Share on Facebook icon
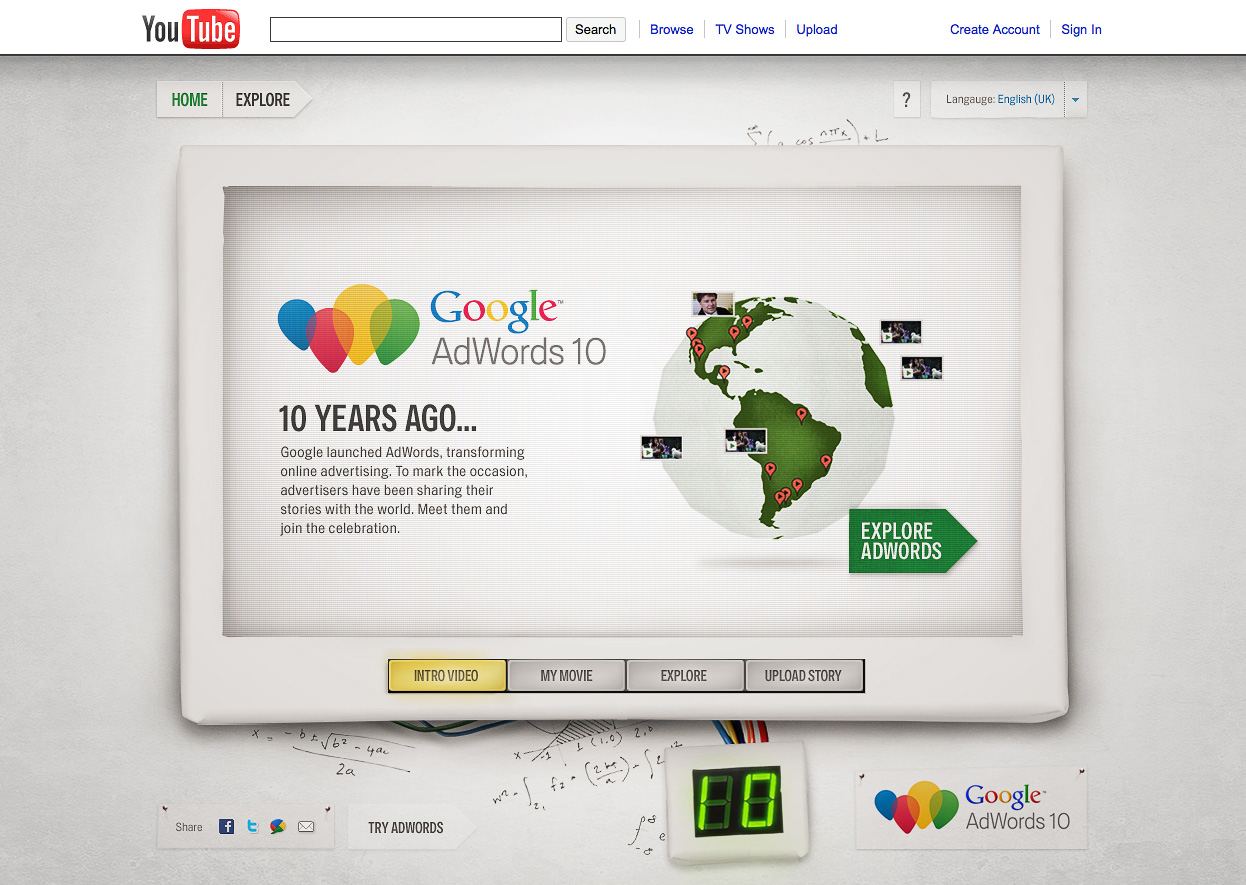1246x885 pixels. [x=227, y=826]
